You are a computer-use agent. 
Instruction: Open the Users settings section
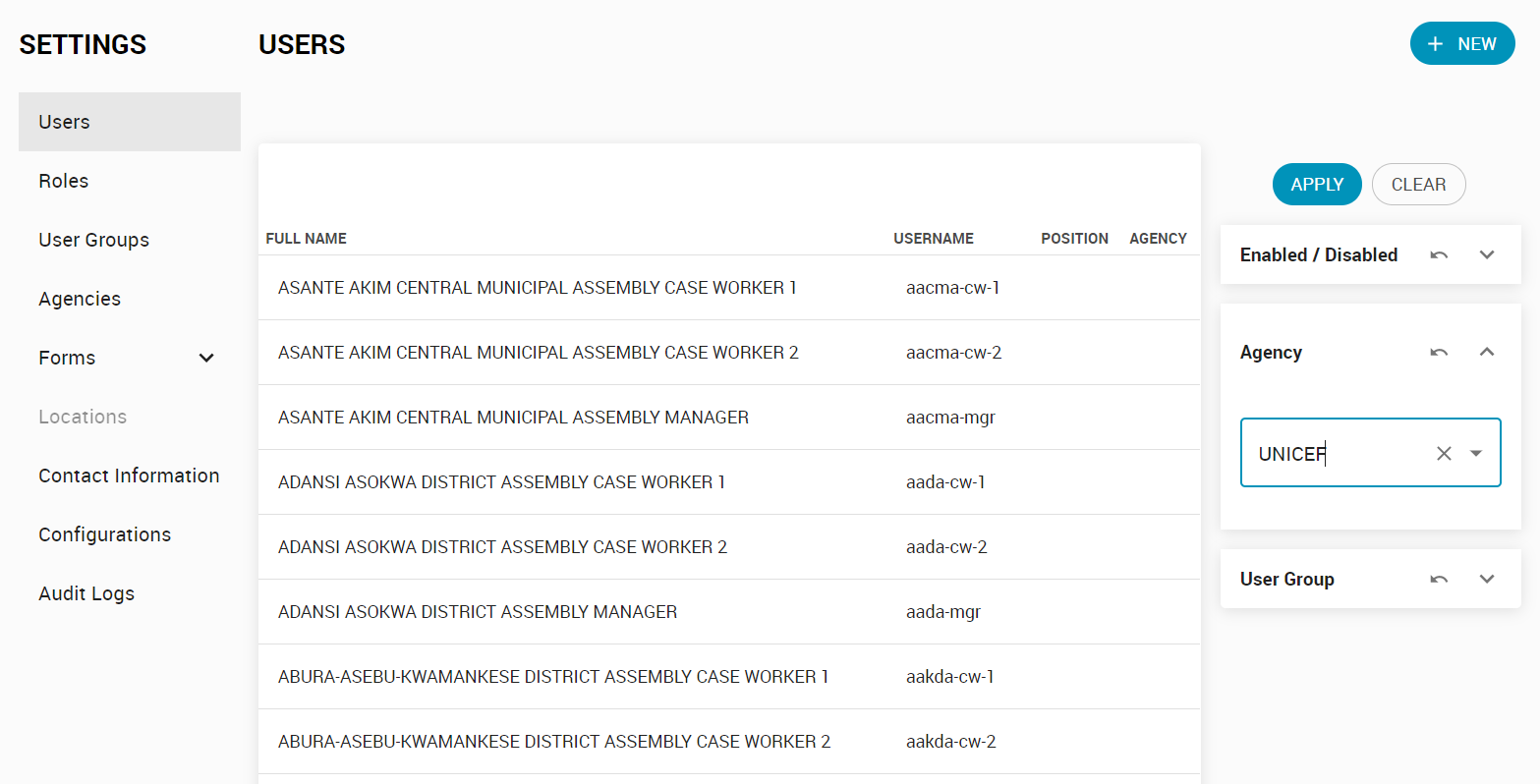coord(130,122)
